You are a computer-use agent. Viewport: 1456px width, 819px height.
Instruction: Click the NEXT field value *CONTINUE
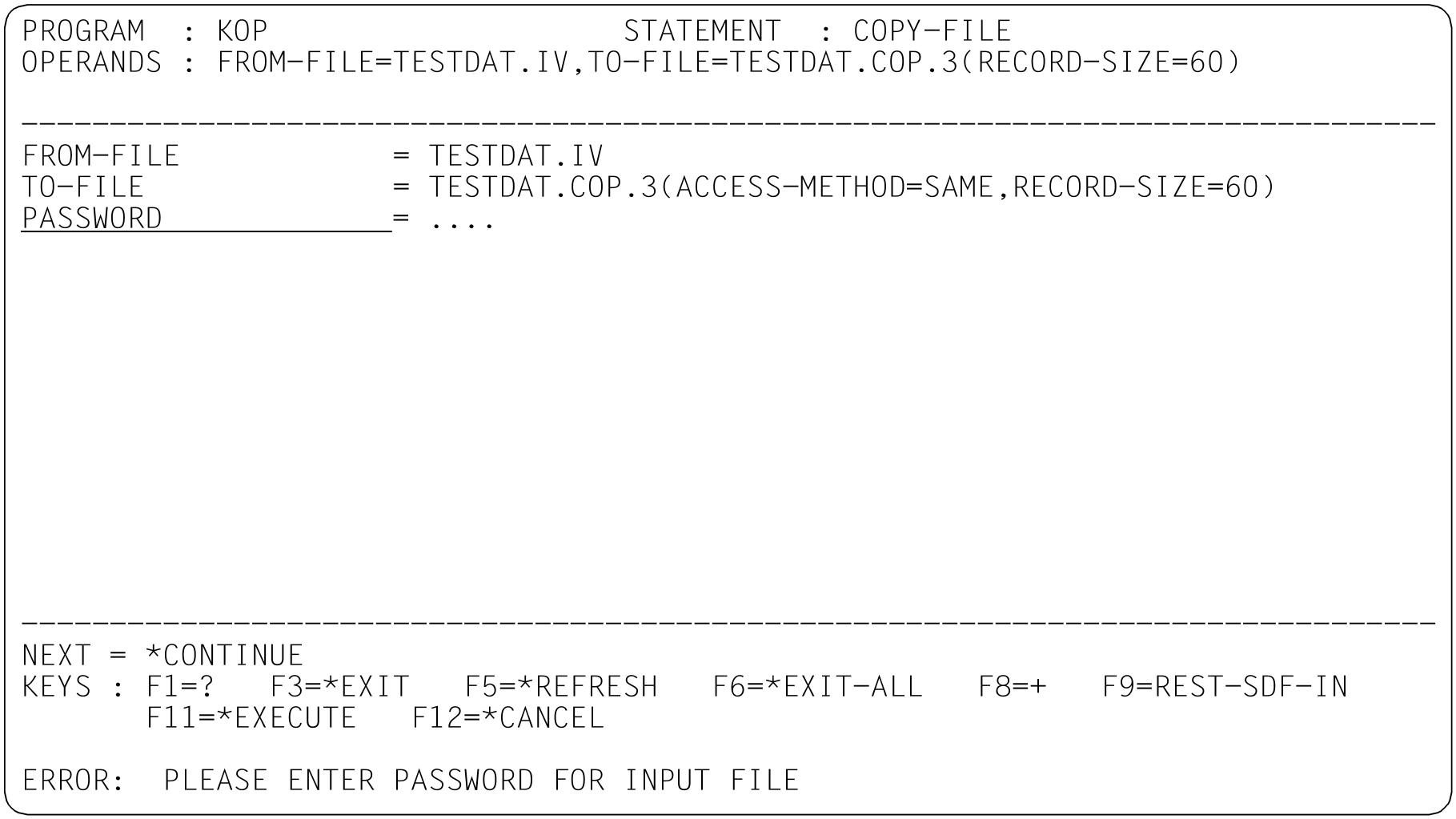225,656
